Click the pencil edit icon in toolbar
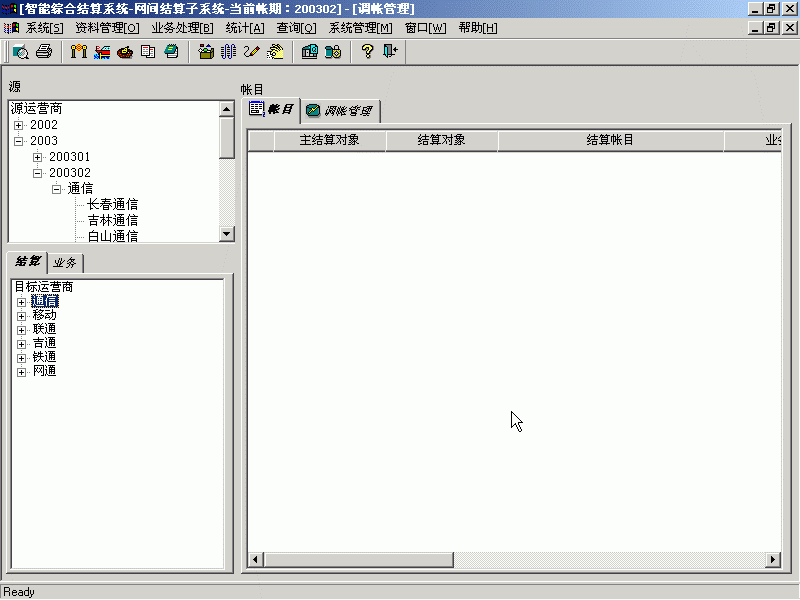Image resolution: width=800 pixels, height=600 pixels. [251, 52]
